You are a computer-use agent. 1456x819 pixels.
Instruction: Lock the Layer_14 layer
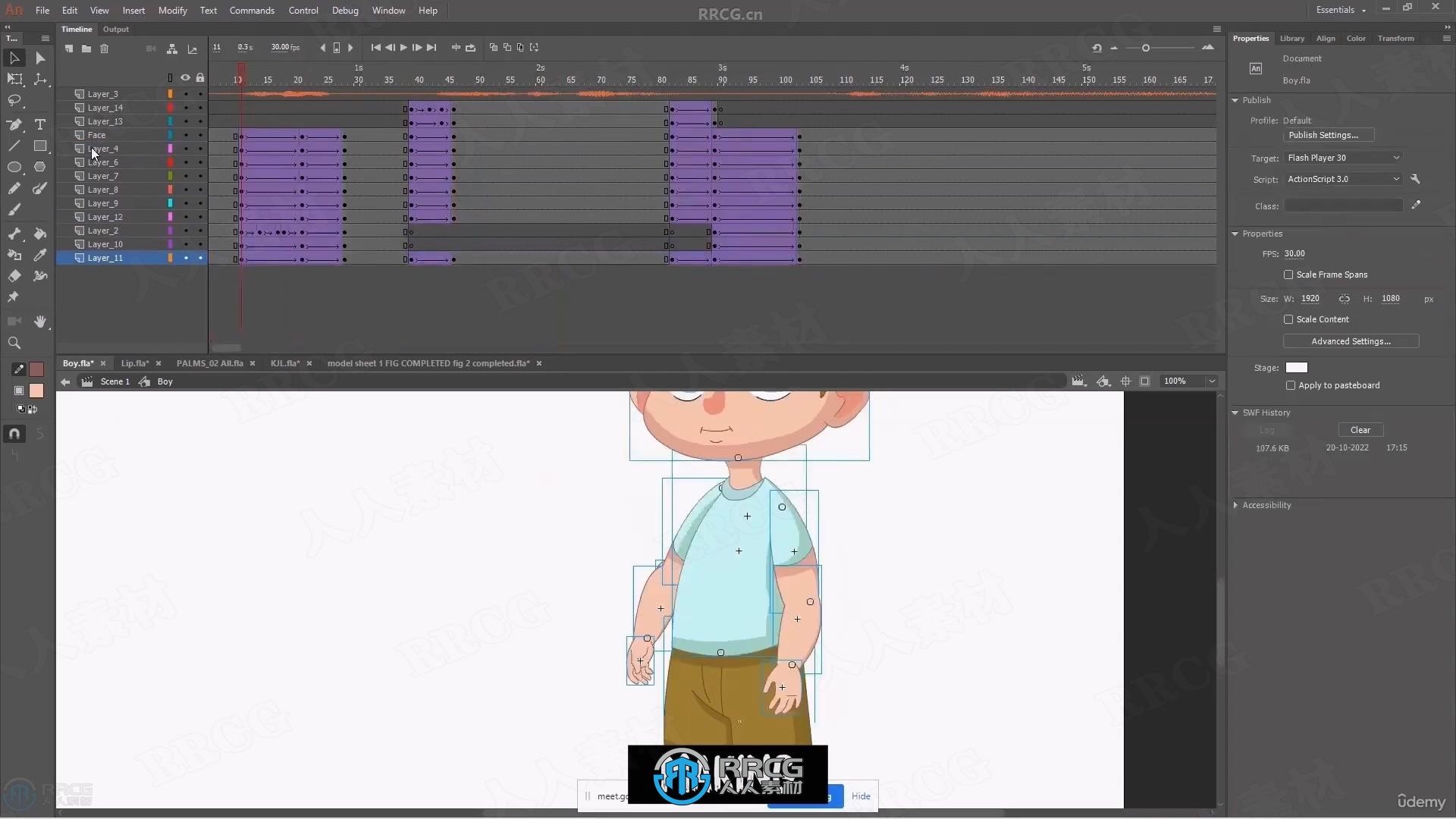tap(200, 108)
